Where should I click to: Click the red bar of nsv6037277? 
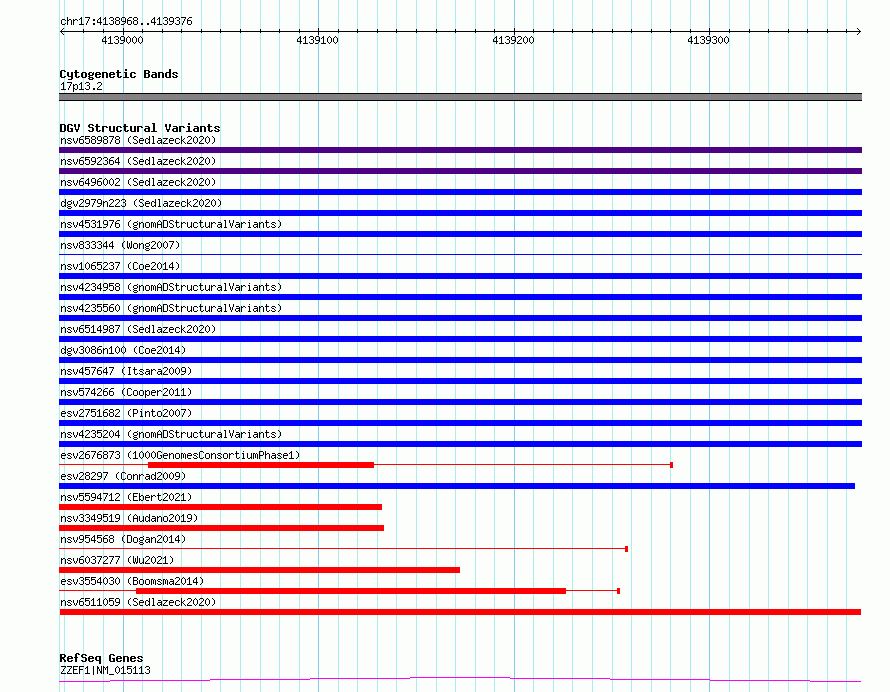click(x=259, y=570)
